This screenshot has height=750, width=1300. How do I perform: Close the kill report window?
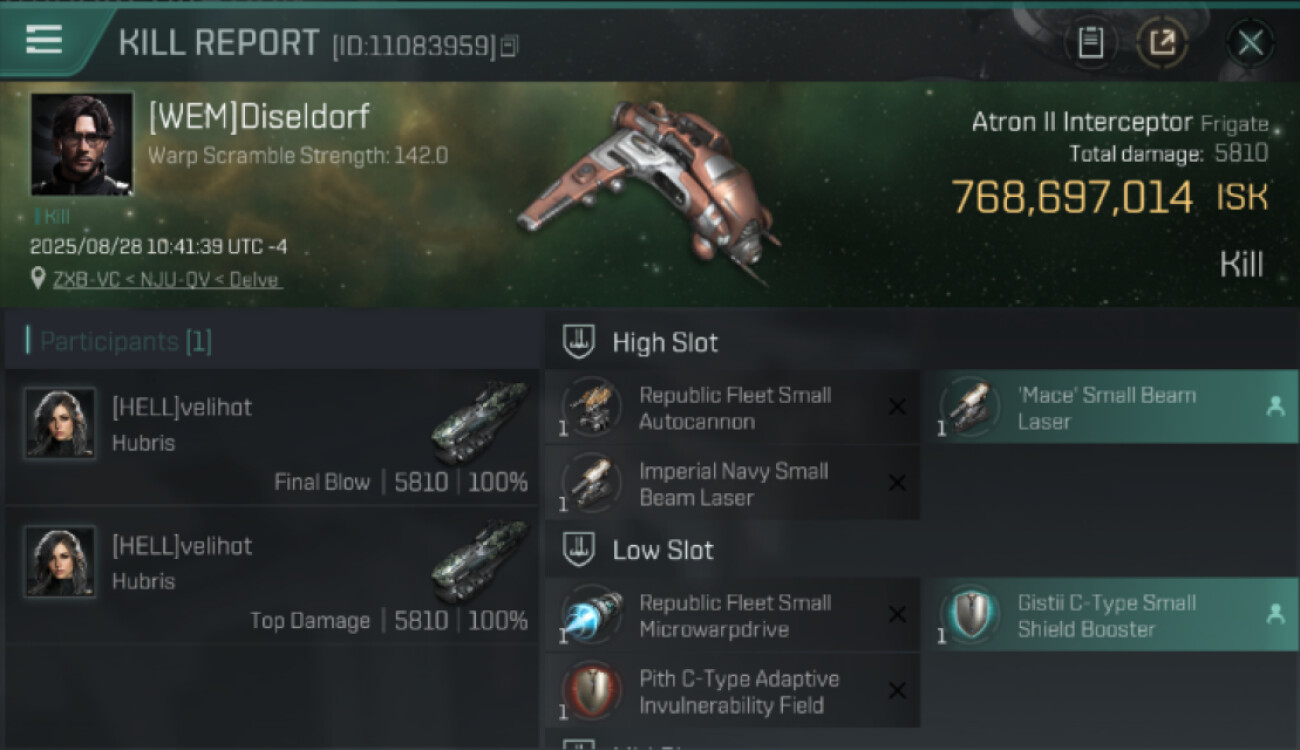coord(1250,43)
